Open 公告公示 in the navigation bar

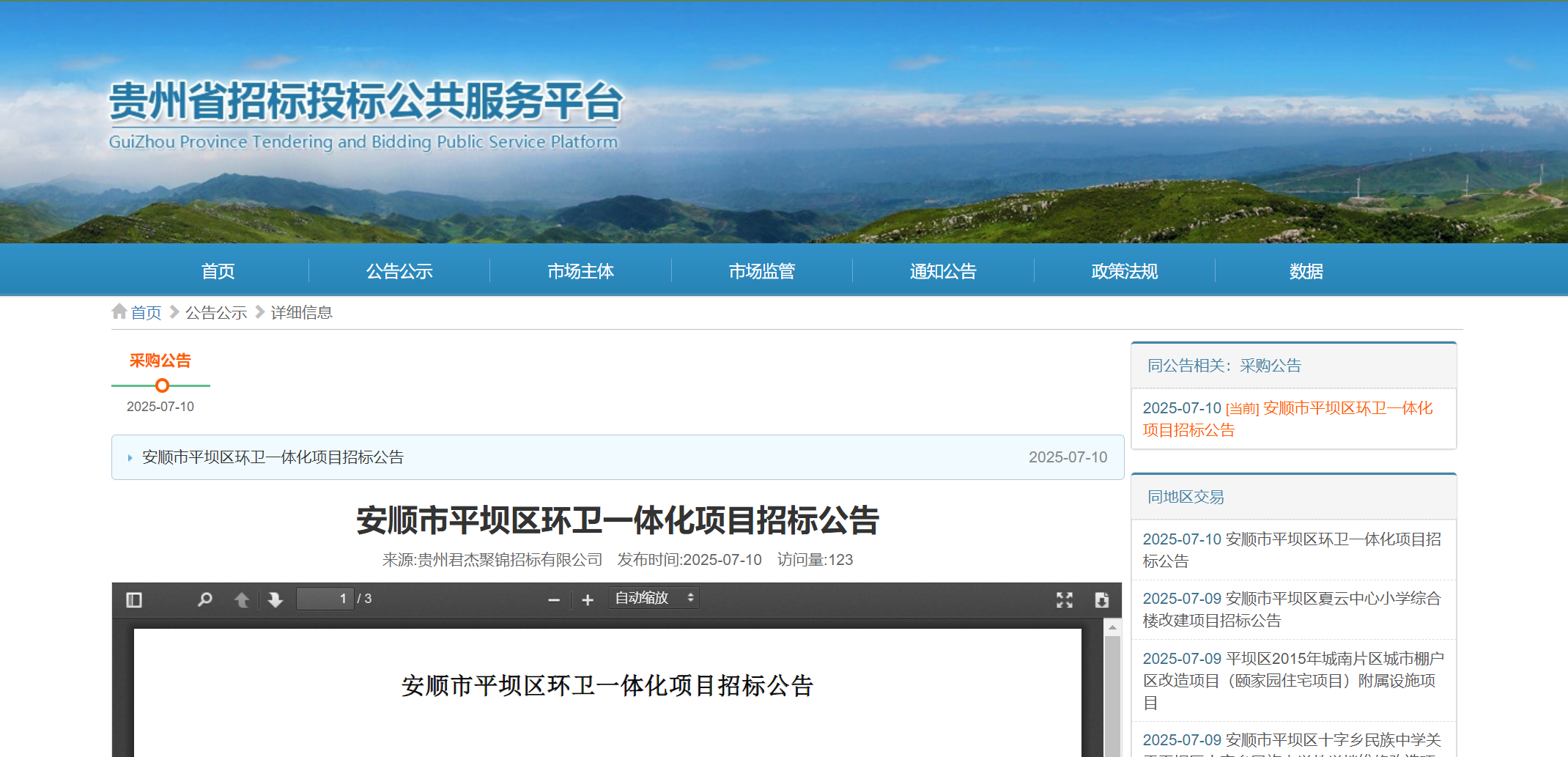(x=399, y=271)
